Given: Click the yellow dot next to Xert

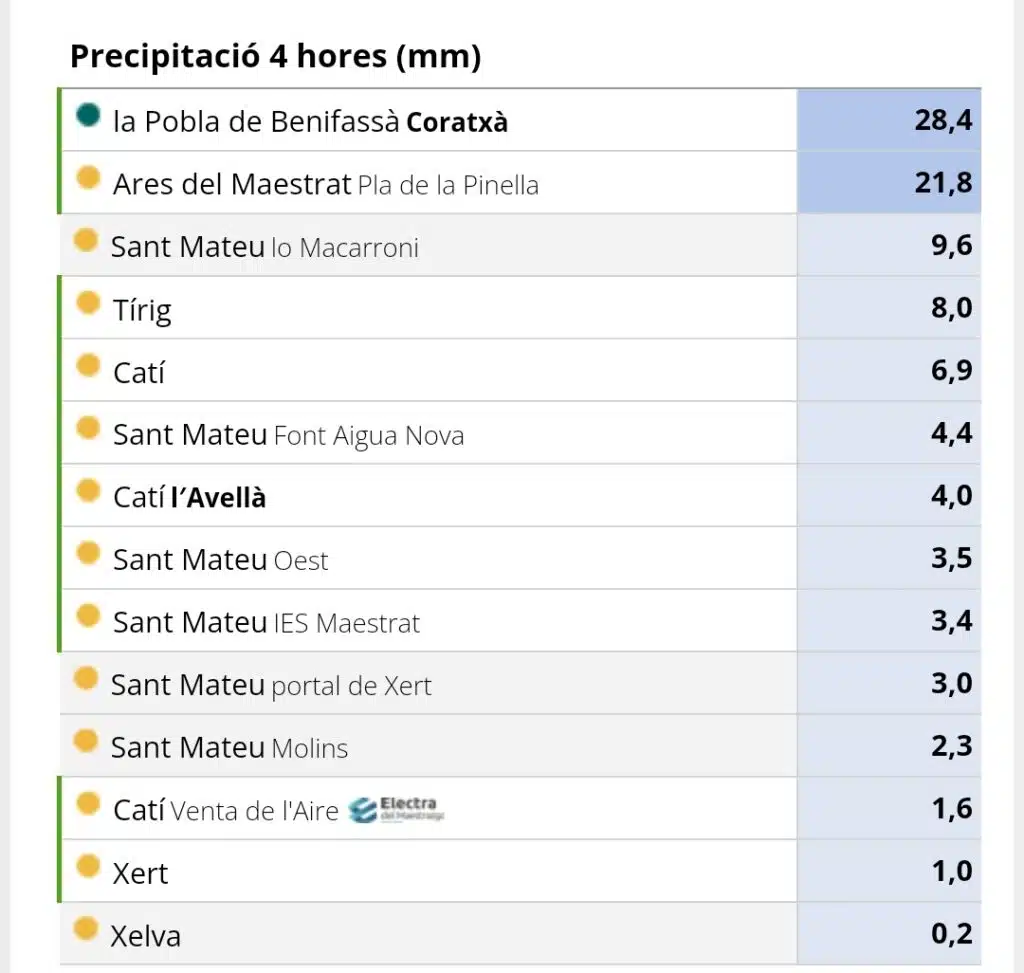Looking at the screenshot, I should 88,866.
